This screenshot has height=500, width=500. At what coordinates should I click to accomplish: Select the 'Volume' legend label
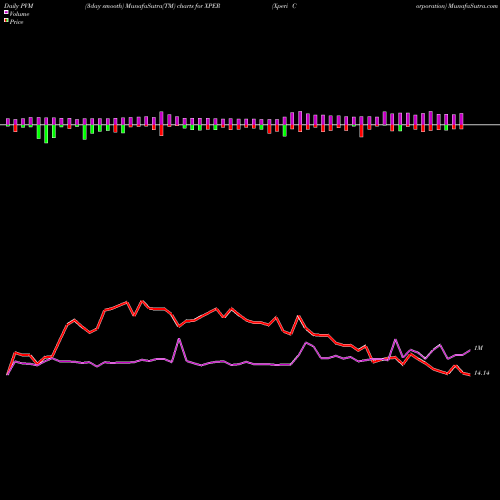pos(19,14)
